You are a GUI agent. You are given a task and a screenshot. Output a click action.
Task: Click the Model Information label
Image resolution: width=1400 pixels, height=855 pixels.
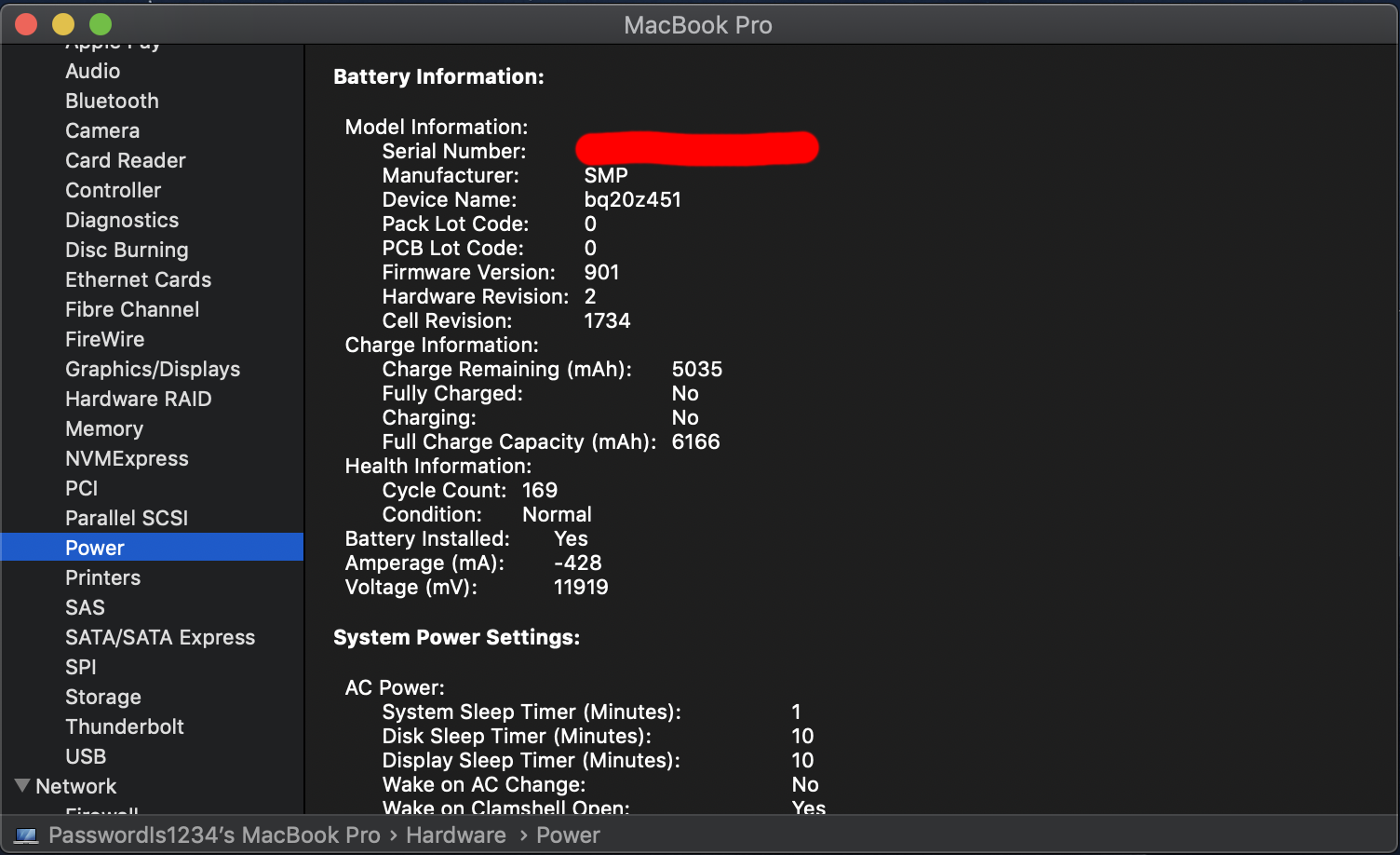point(437,127)
